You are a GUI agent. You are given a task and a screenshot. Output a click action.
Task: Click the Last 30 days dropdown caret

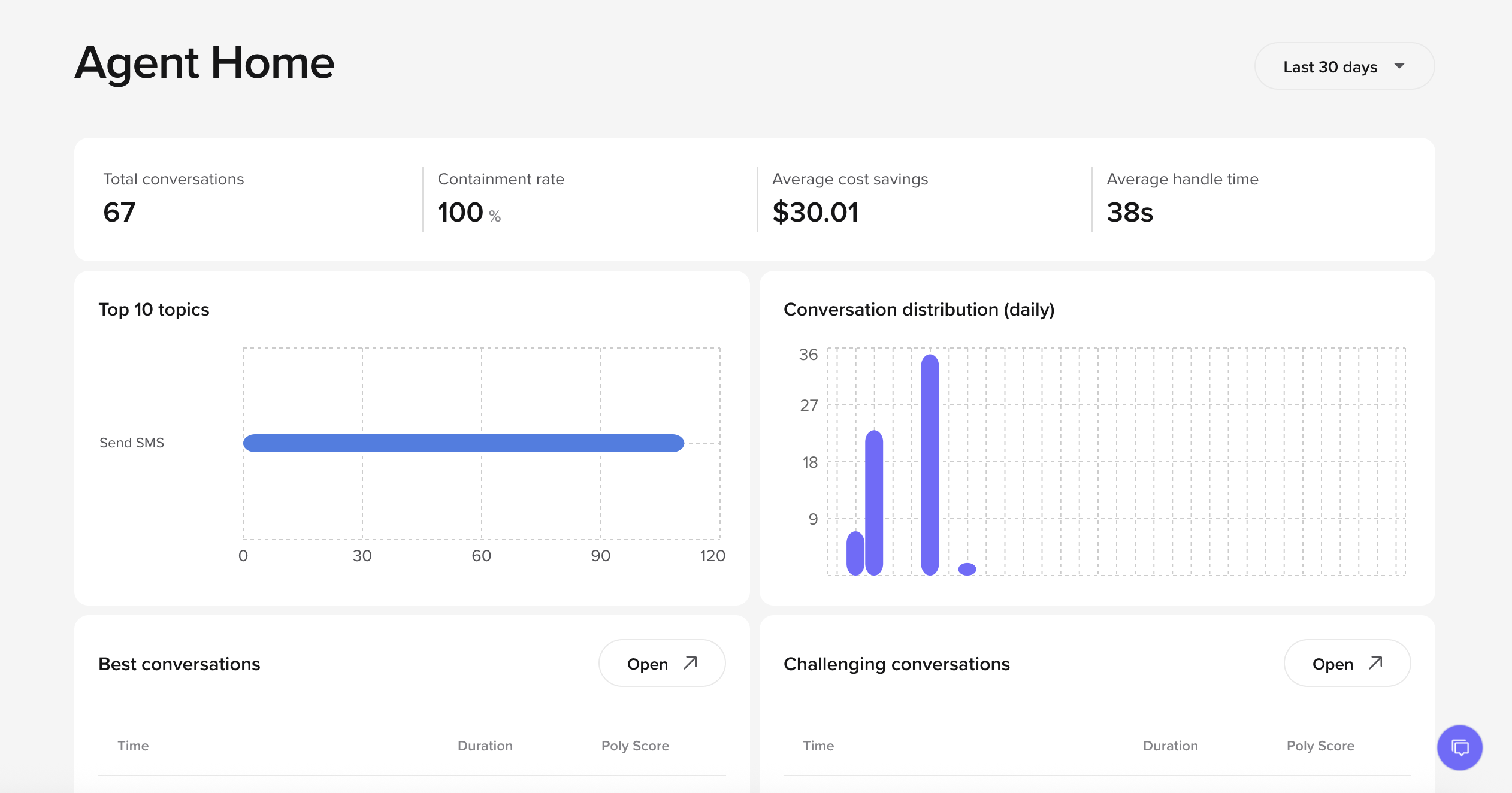coord(1399,66)
